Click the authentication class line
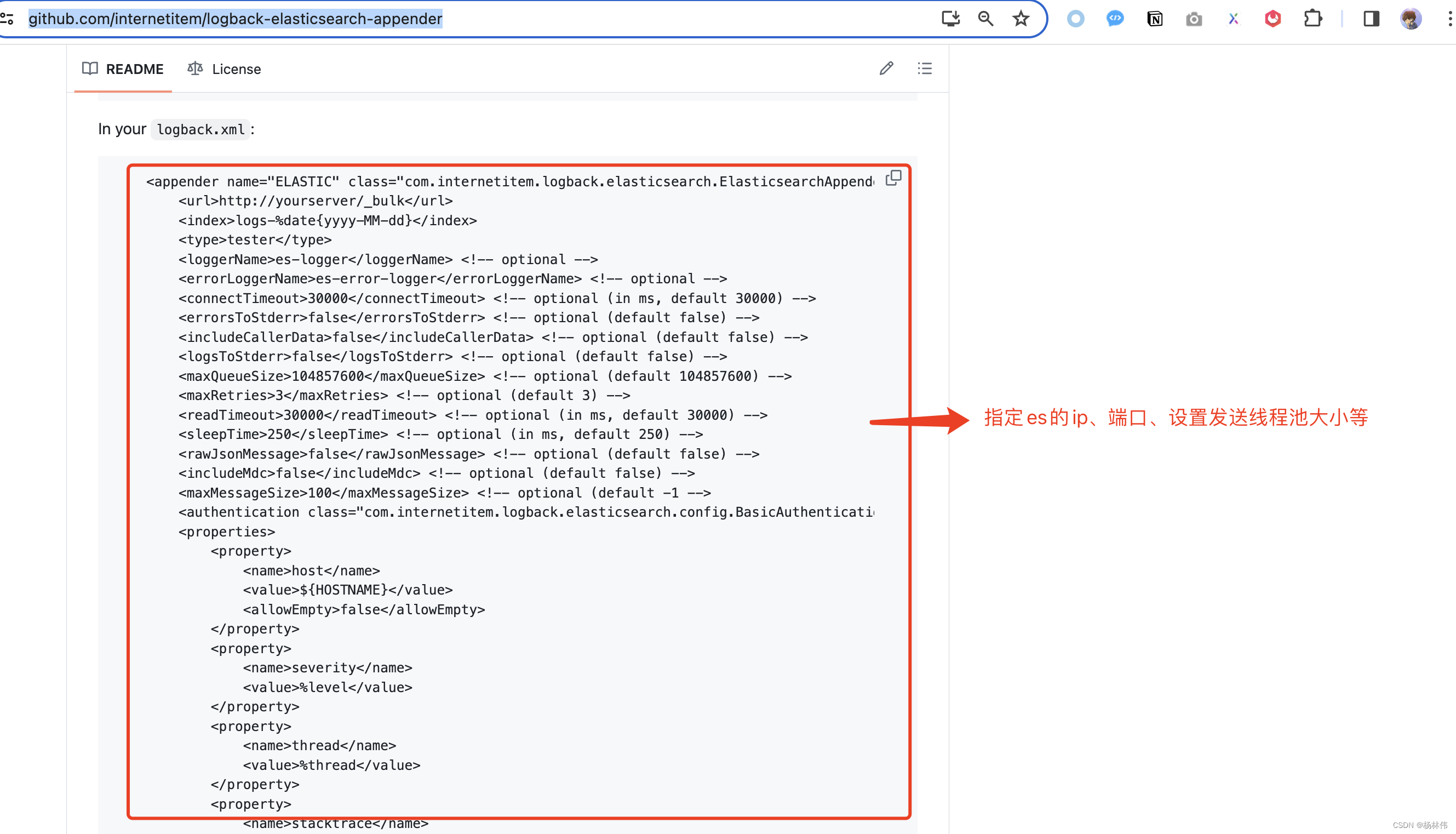Screen dimensions: 1456x834 click(526, 513)
